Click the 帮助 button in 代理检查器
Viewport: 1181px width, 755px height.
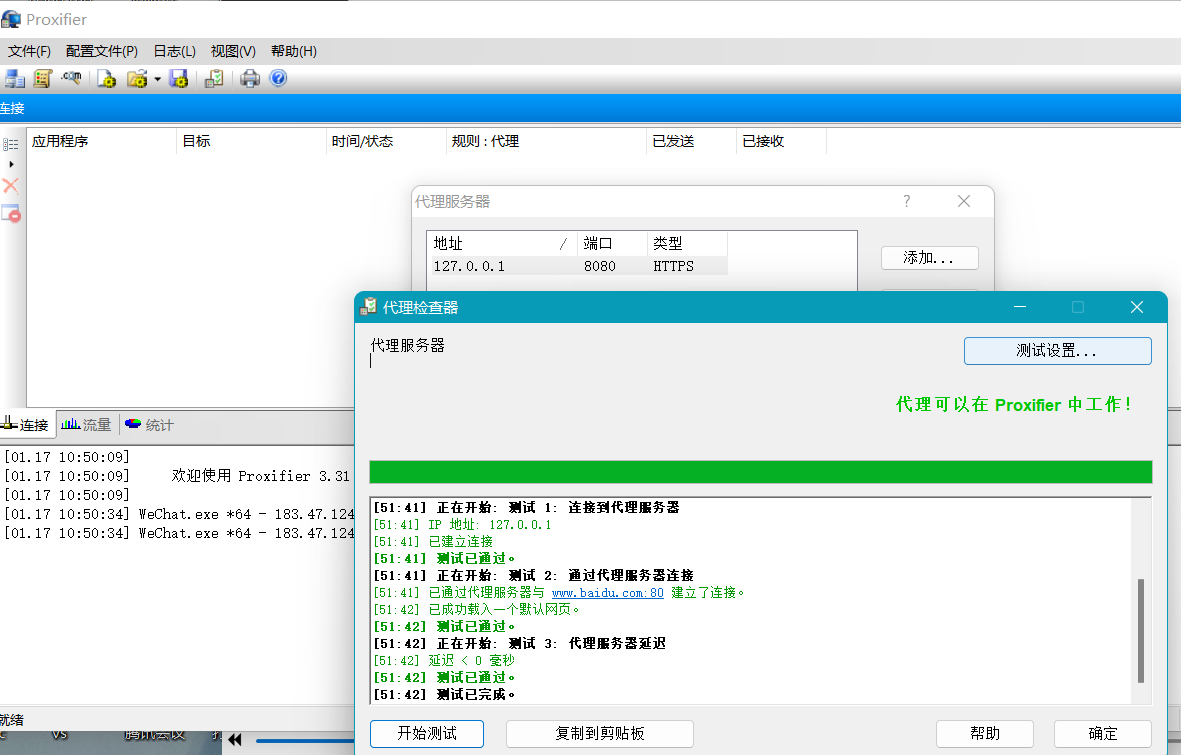(x=984, y=733)
